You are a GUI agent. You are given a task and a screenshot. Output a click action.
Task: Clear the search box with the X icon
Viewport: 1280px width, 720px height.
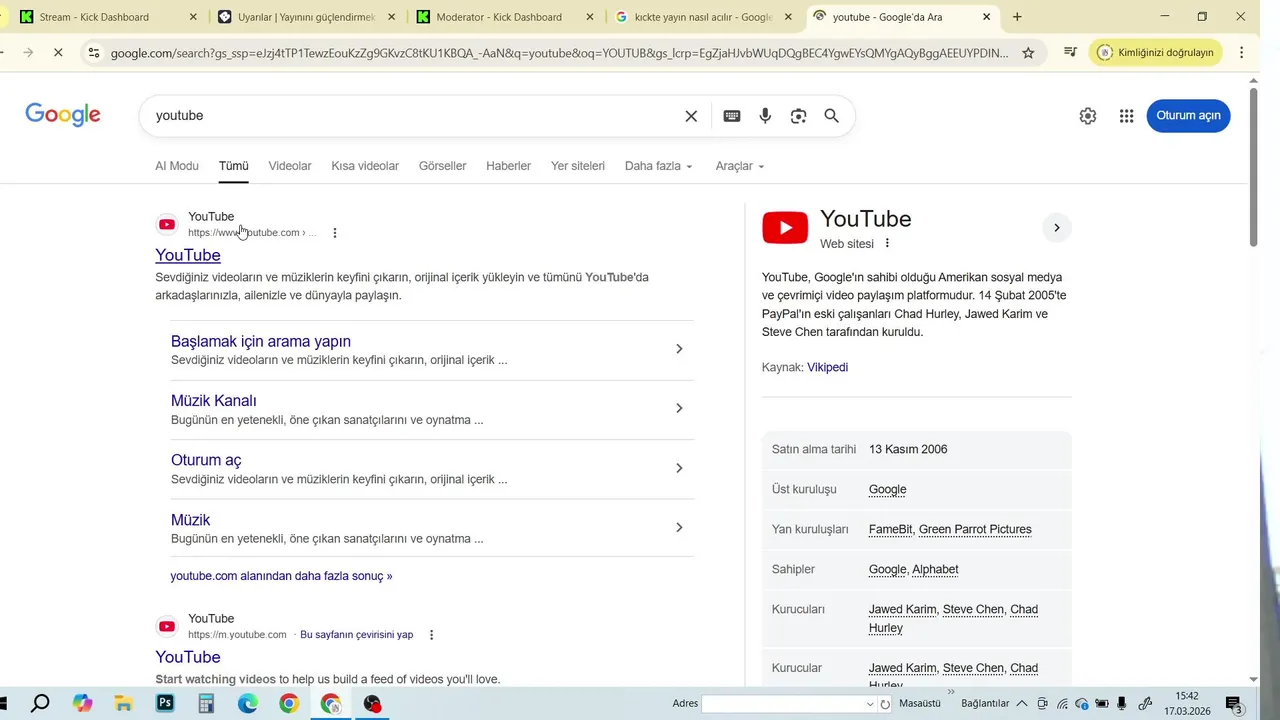pyautogui.click(x=691, y=116)
